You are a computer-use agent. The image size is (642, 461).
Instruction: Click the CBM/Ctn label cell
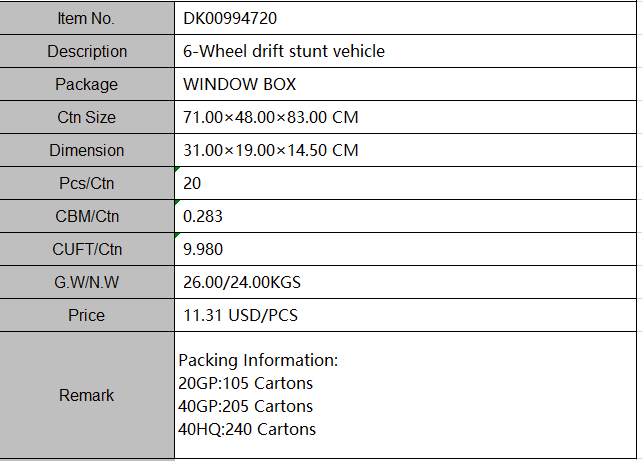click(87, 216)
